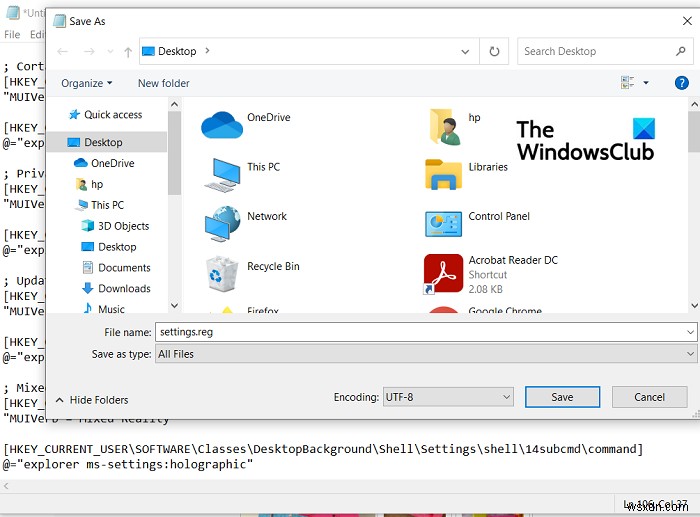Screen dimensions: 700x517
Task: Expand the File name dropdown arrow
Action: click(690, 332)
